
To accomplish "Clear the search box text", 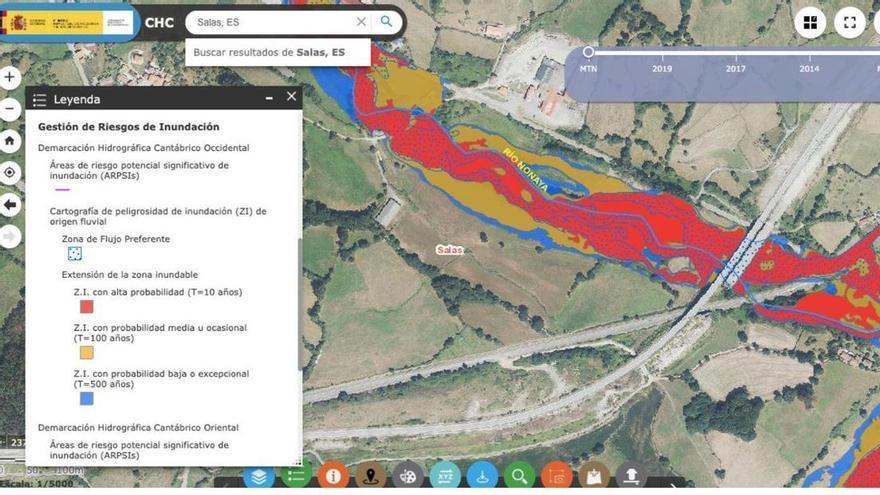I will (361, 22).
